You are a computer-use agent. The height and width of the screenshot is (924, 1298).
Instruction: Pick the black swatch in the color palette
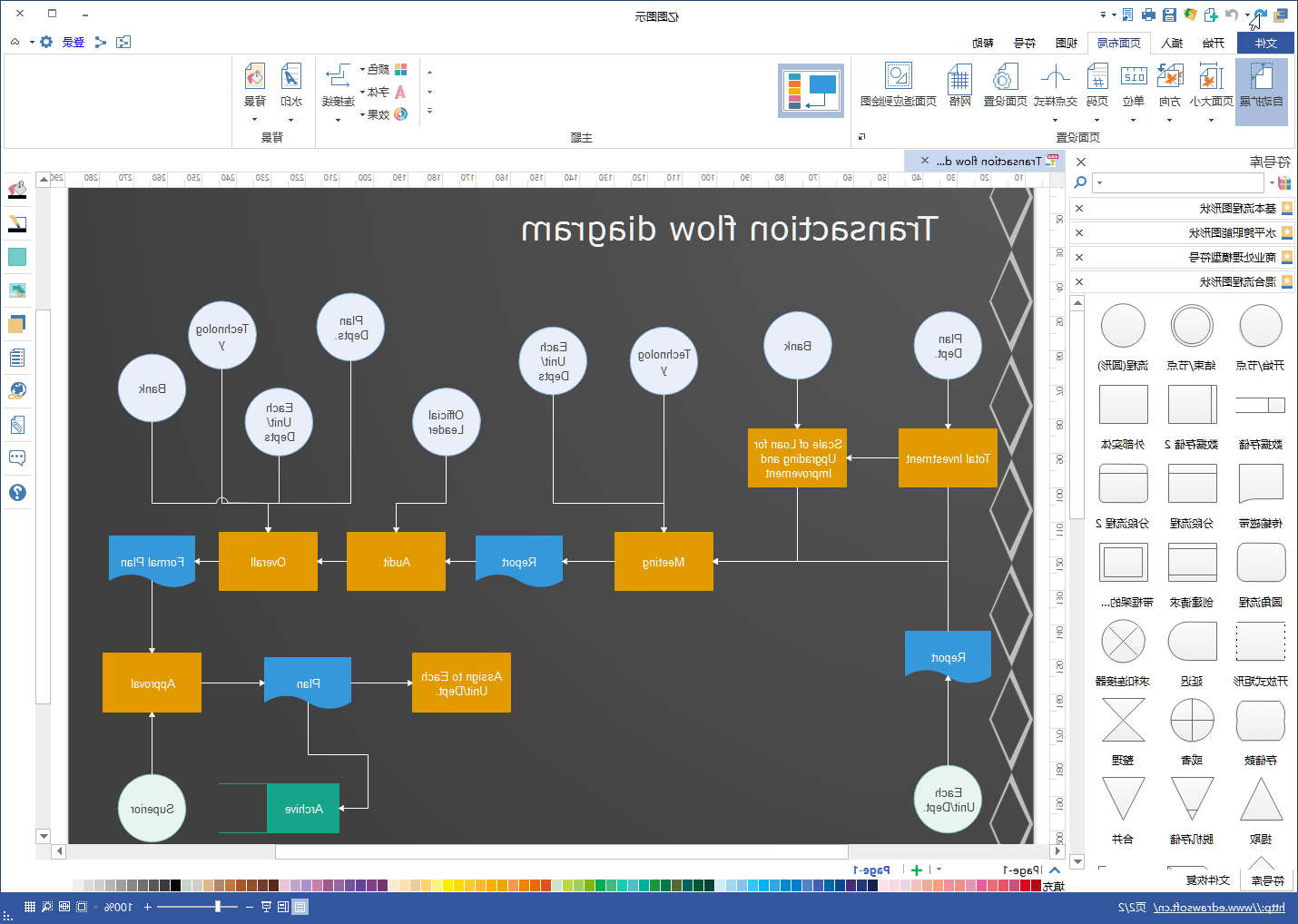[176, 885]
